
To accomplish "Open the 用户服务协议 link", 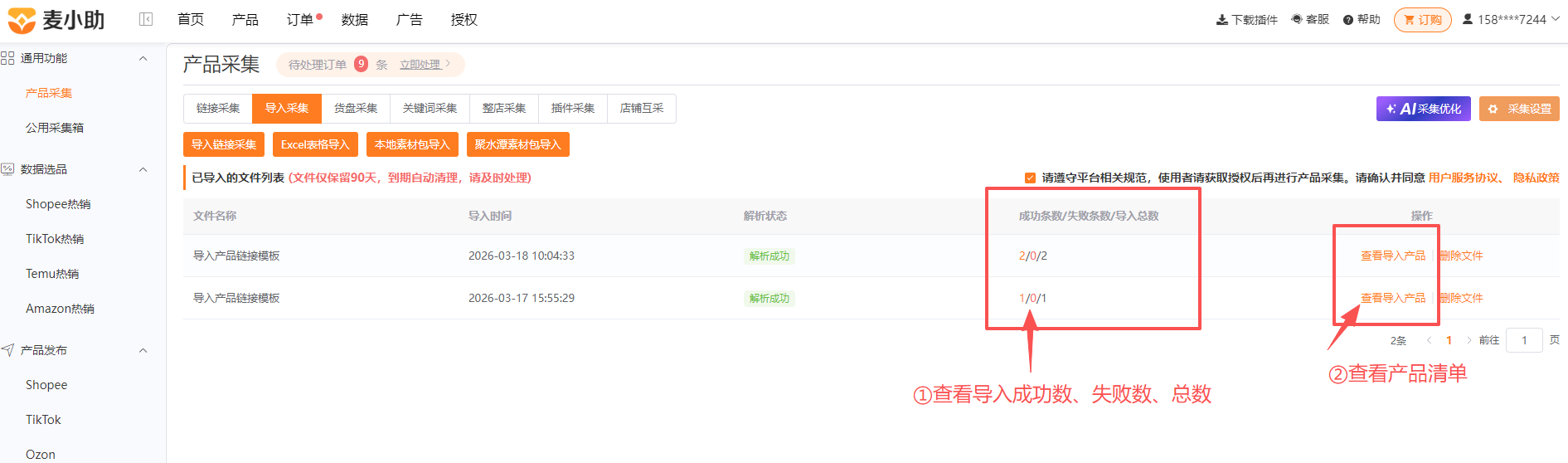I will [x=1464, y=178].
